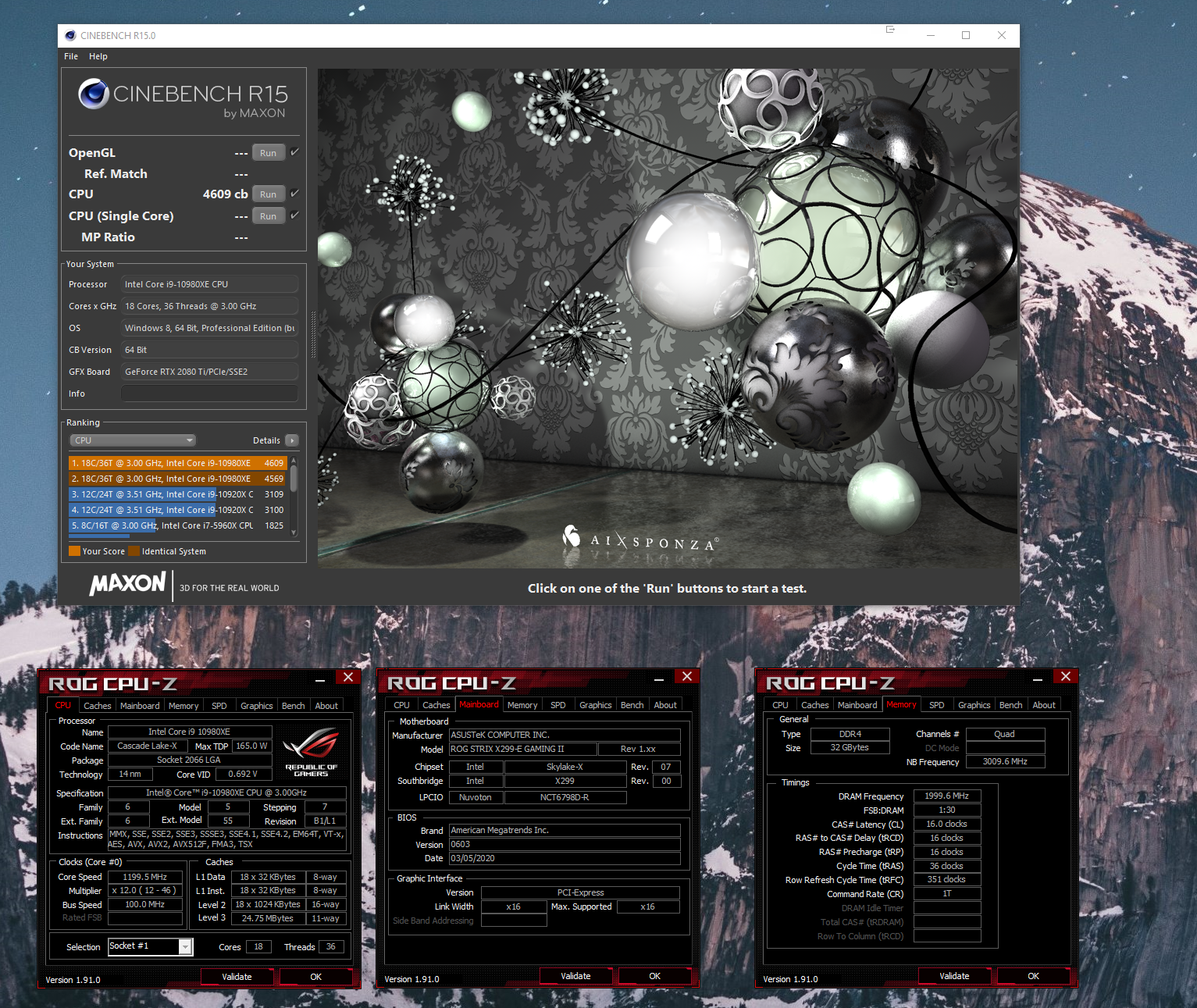The image size is (1197, 1008).
Task: Open About tab in right CPU-Z window
Action: pos(1044,705)
